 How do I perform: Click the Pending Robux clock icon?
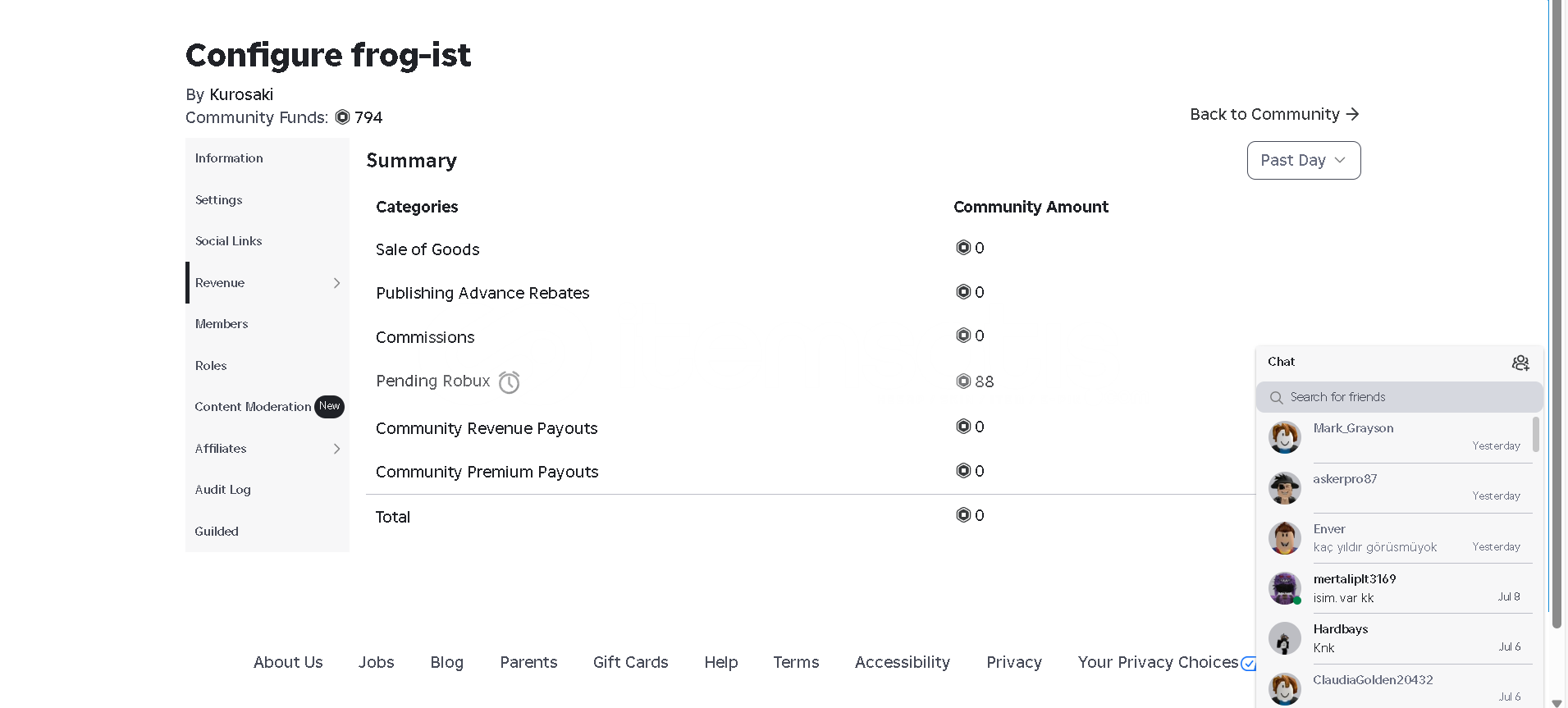tap(510, 382)
